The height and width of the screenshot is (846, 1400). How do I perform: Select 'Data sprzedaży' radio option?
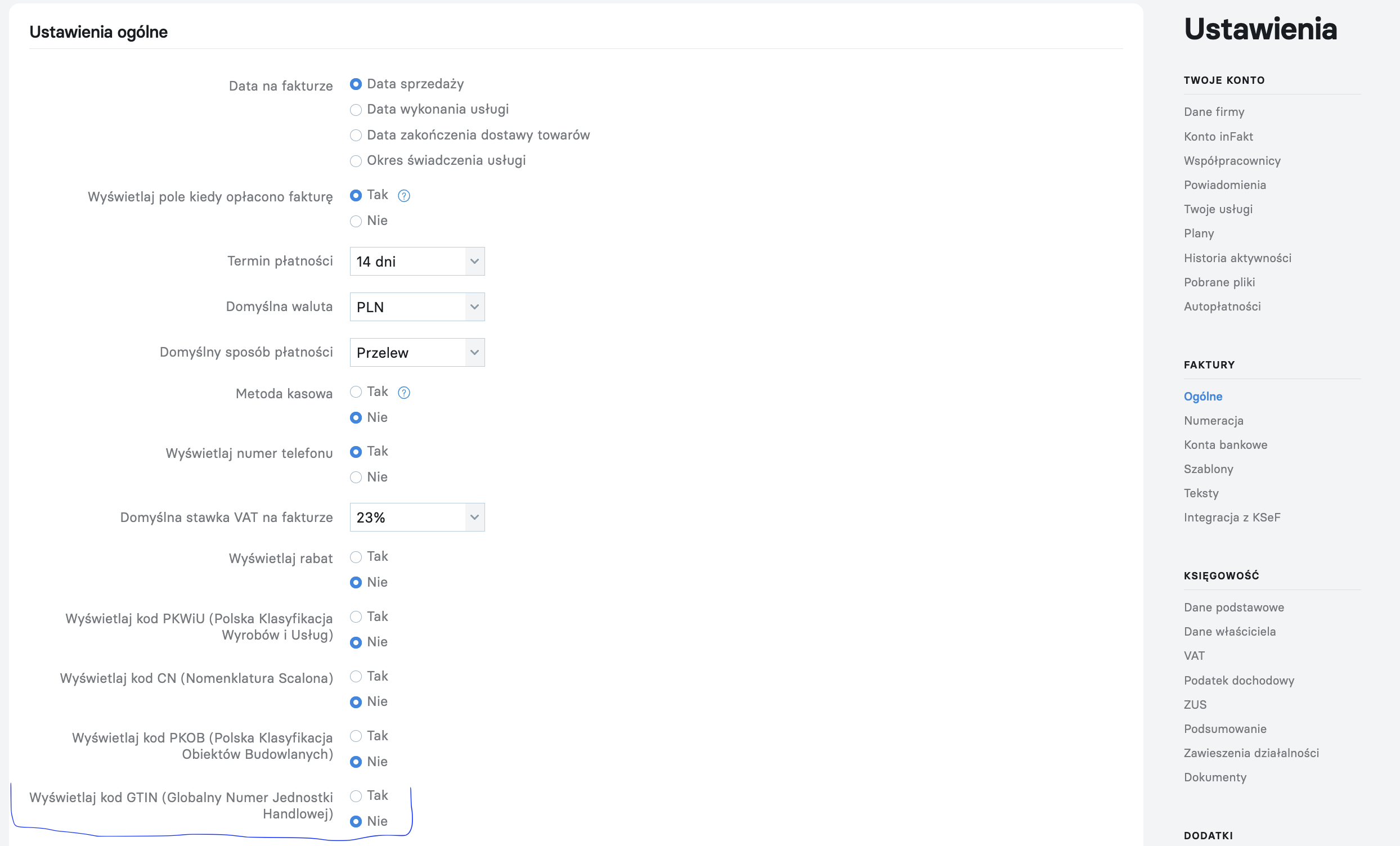click(x=356, y=84)
